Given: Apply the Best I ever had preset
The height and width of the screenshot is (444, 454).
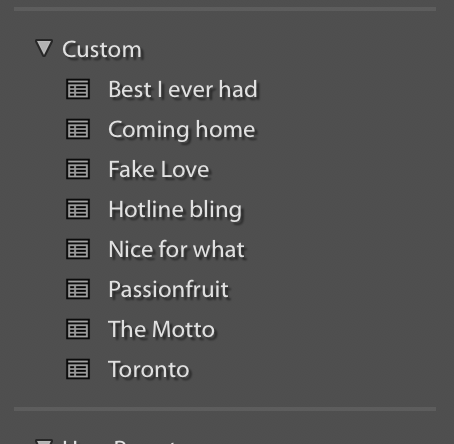Looking at the screenshot, I should click(183, 89).
